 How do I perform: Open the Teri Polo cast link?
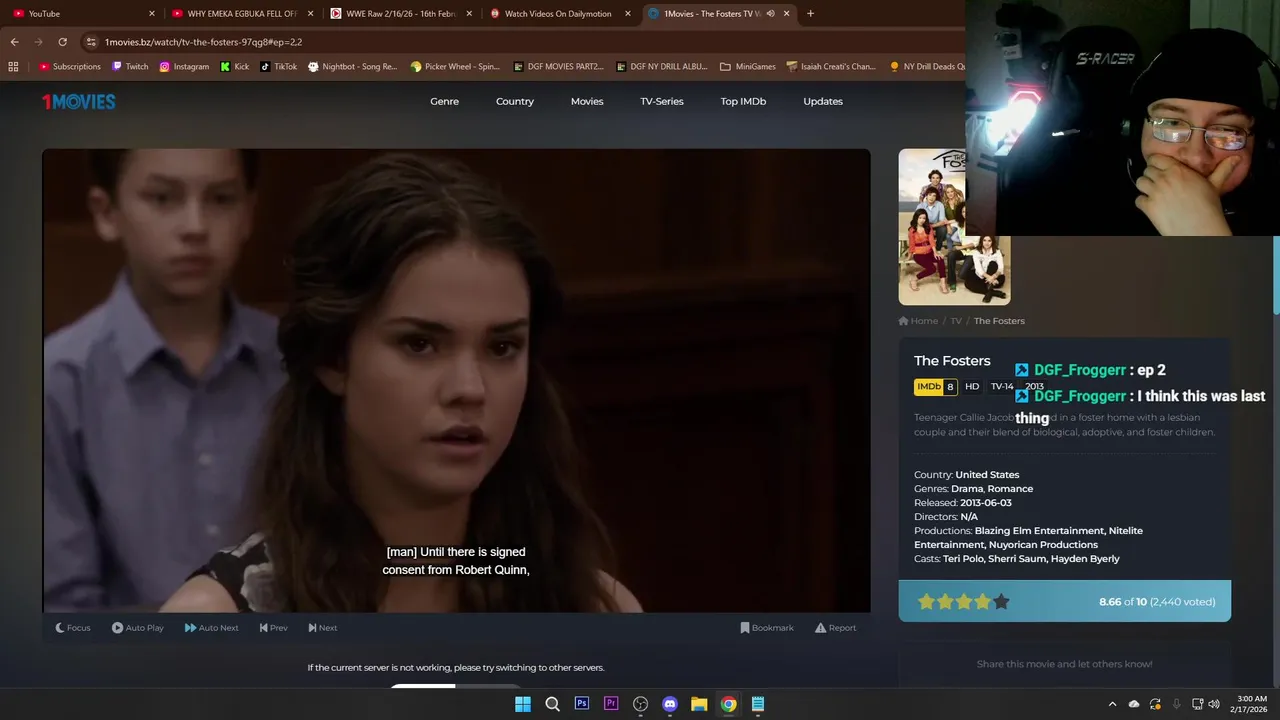[x=963, y=559]
